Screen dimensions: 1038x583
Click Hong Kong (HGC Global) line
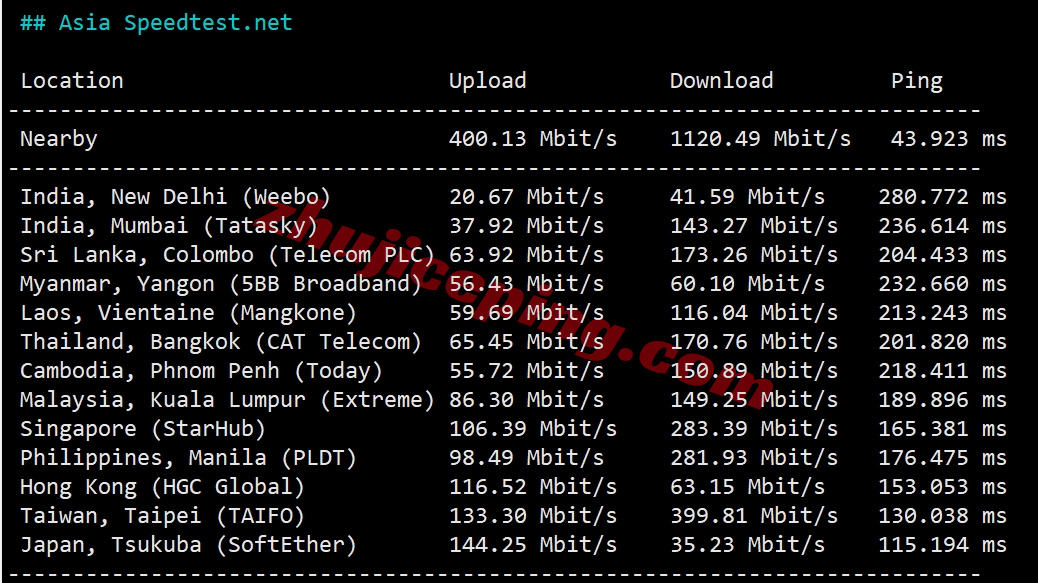click(x=513, y=488)
